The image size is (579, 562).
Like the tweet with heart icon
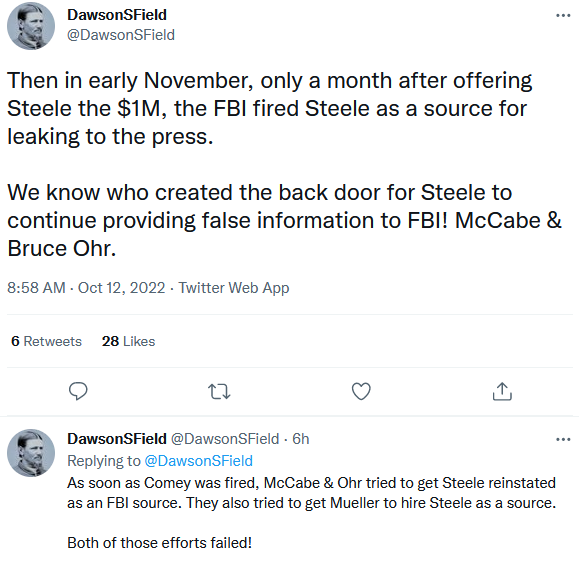click(361, 391)
